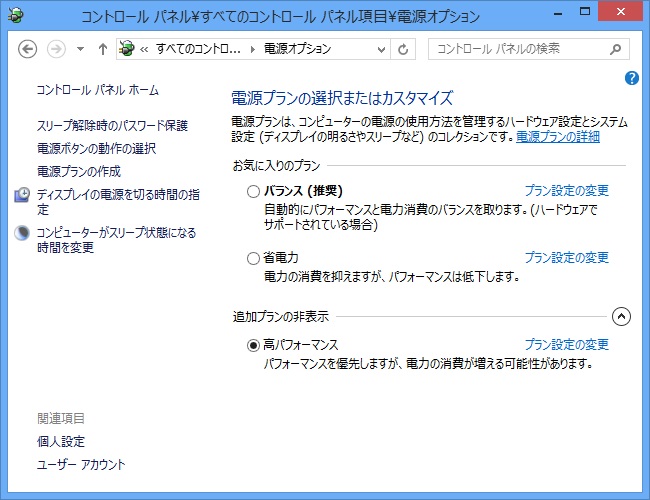650x500 pixels.
Task: Click the back navigation arrow
Action: coord(28,49)
